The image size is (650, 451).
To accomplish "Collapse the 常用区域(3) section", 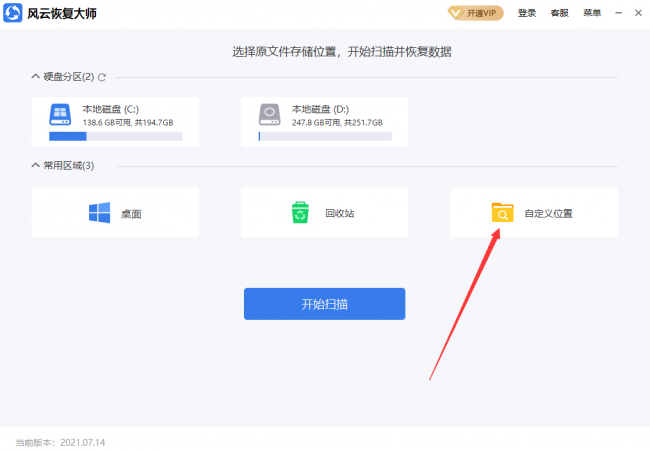I will click(36, 165).
